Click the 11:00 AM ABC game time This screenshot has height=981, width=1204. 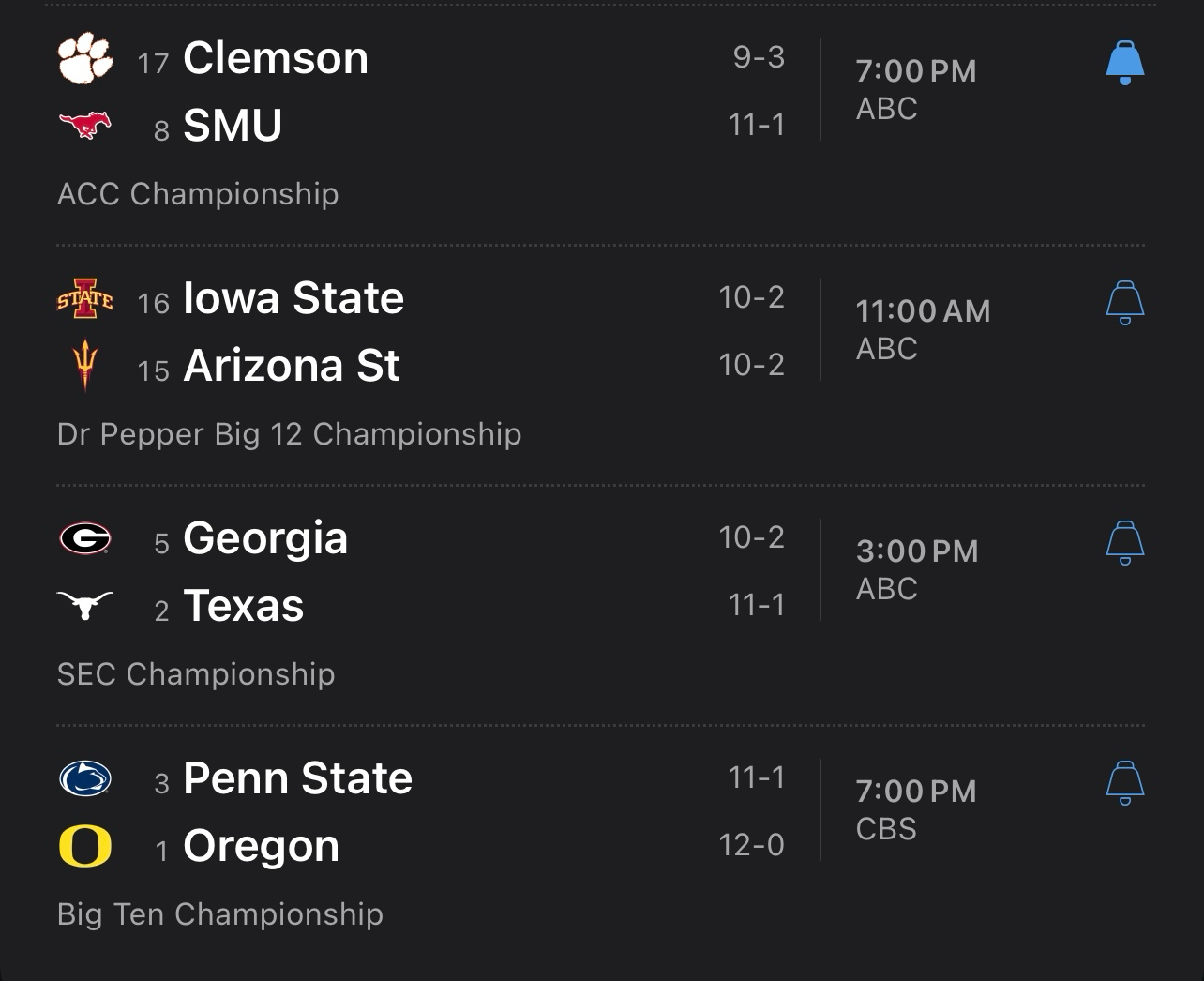923,329
